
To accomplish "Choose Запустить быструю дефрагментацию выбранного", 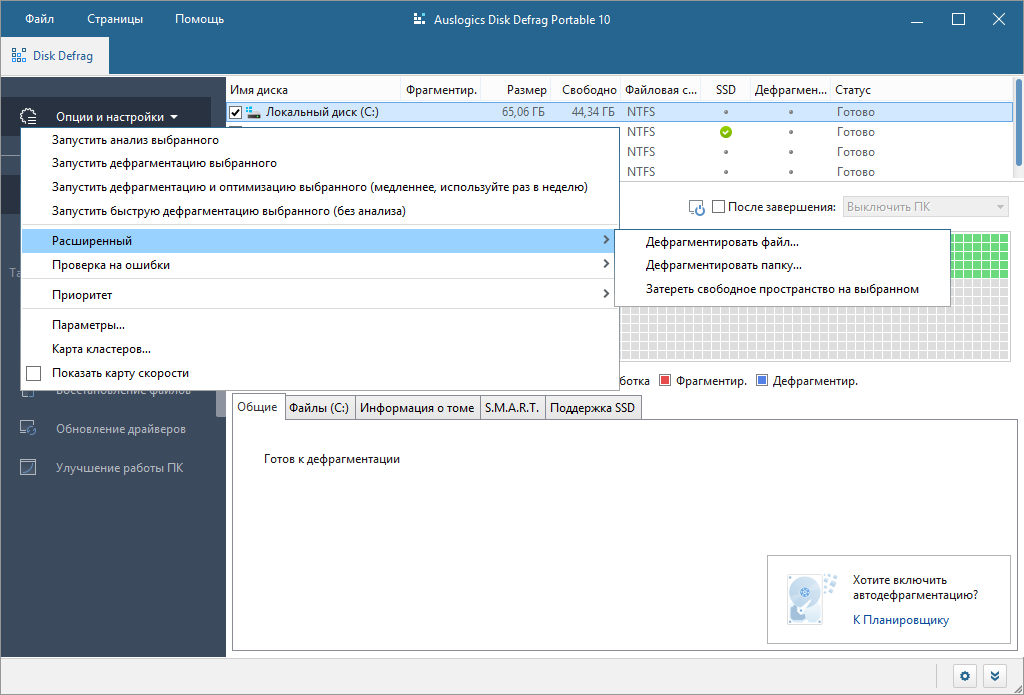I will pos(320,211).
